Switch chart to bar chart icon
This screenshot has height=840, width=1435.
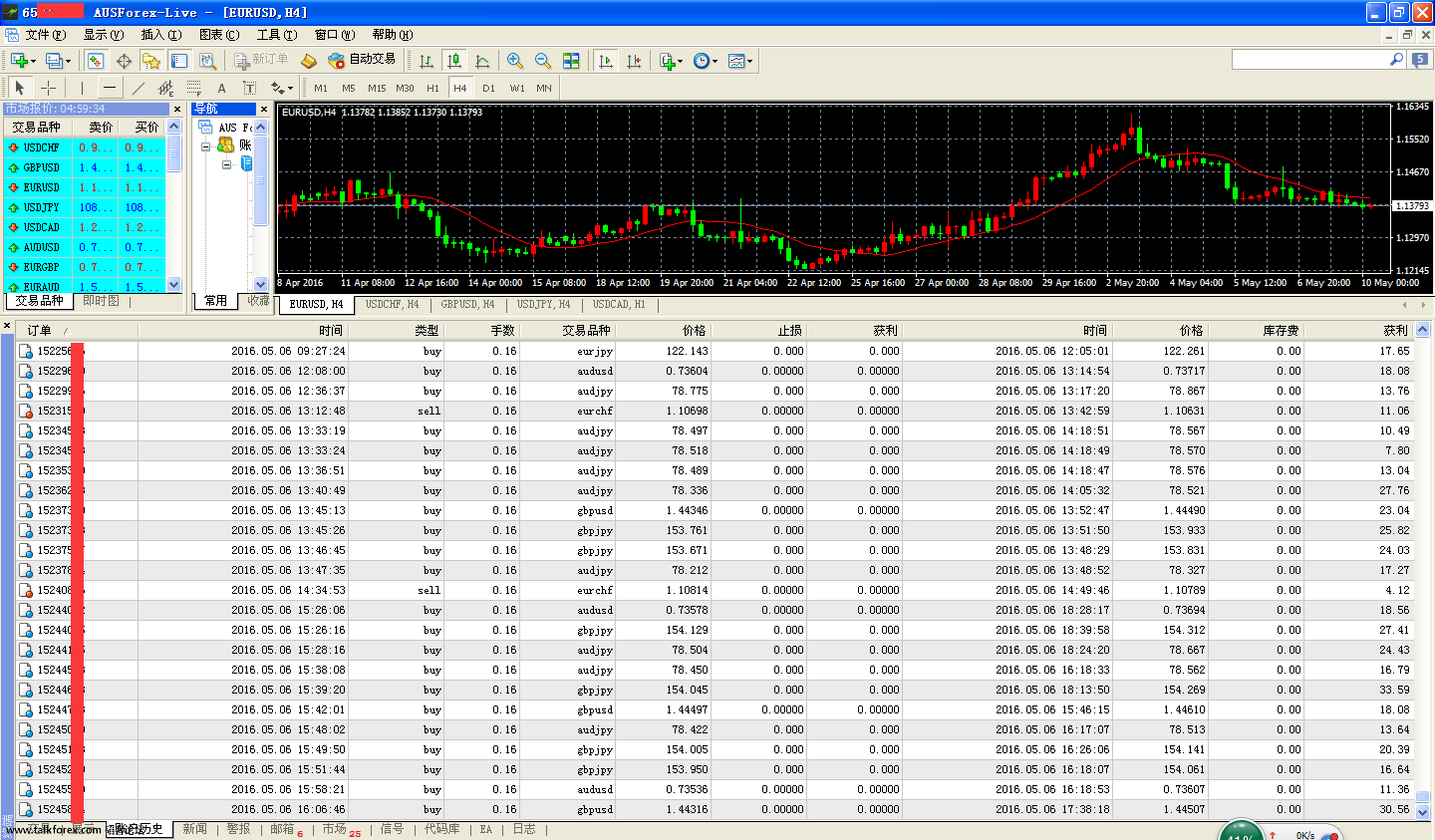pyautogui.click(x=427, y=61)
